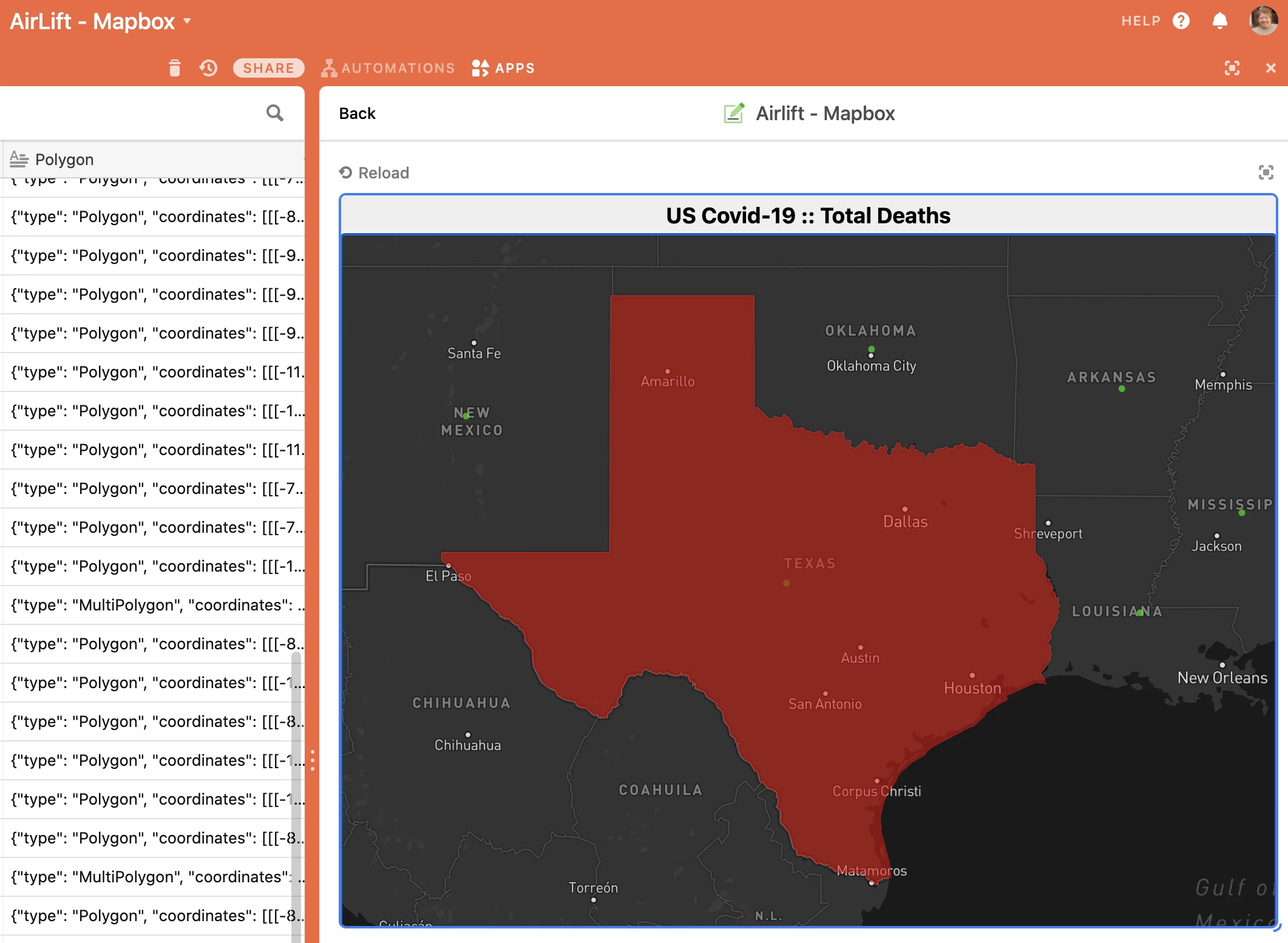
Task: Click the Reload button
Action: 374,173
